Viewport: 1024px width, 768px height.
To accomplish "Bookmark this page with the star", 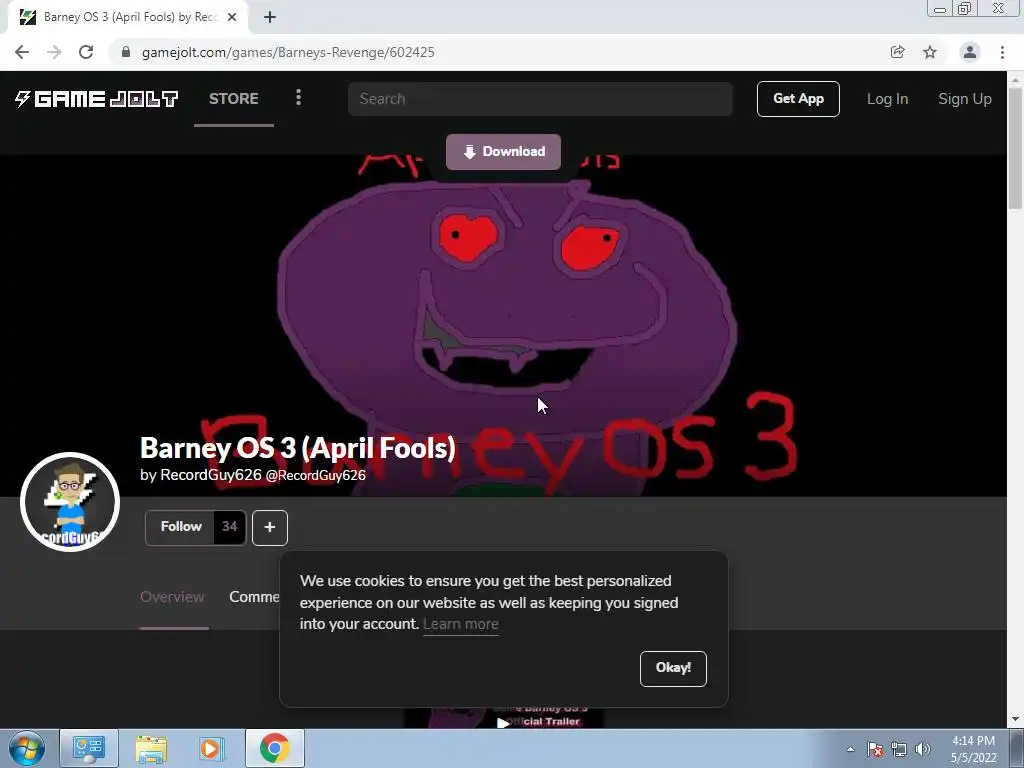I will [x=930, y=52].
